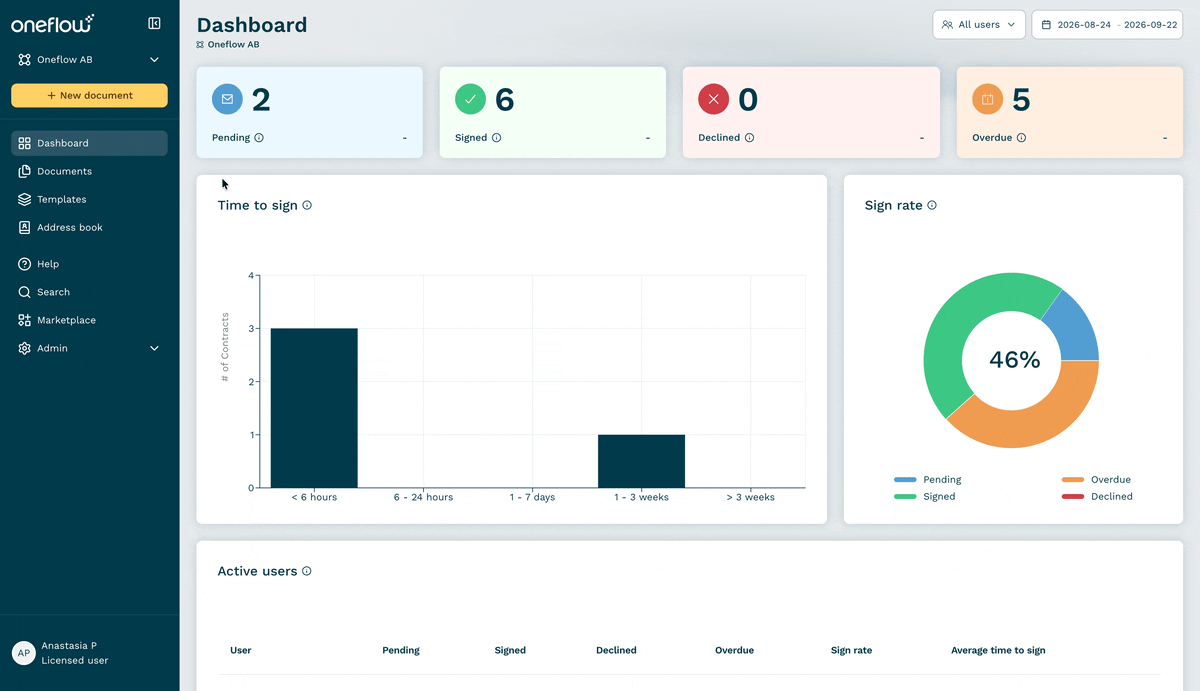This screenshot has width=1200, height=691.
Task: Click the Licensed user label
Action: pos(75,661)
